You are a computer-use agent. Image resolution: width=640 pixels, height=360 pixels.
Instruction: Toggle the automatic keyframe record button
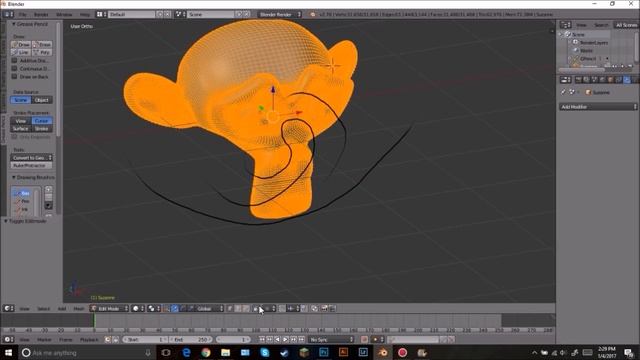(x=364, y=340)
